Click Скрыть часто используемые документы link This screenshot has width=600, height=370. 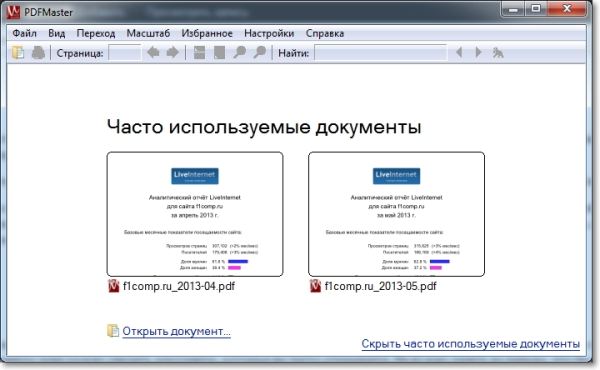coord(471,344)
